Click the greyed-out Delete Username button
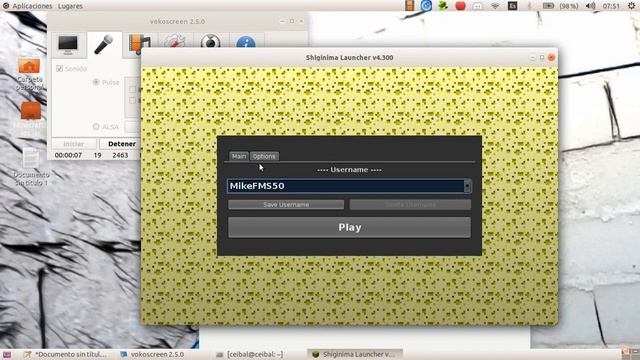 [x=410, y=204]
